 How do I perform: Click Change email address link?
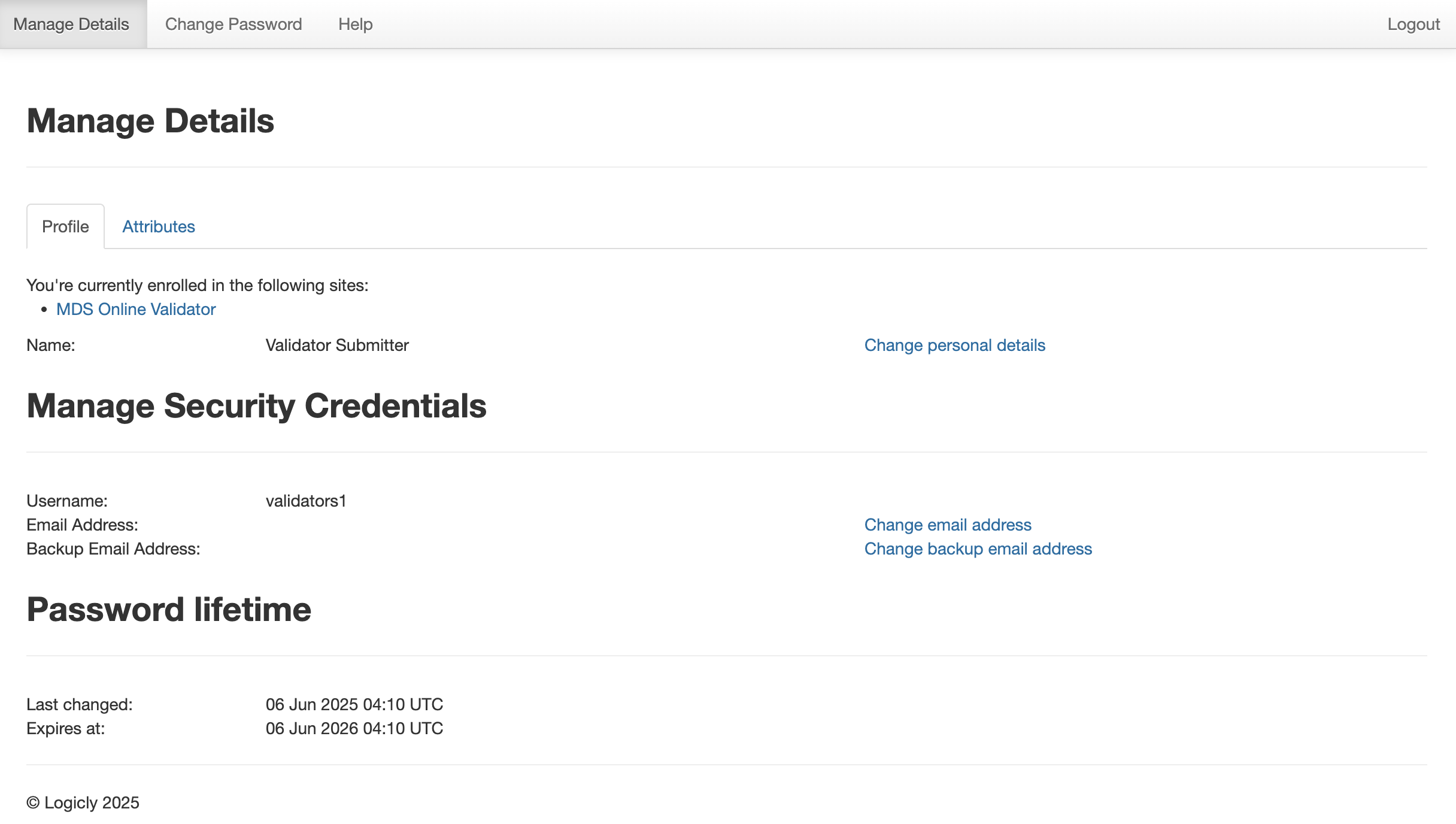click(948, 525)
